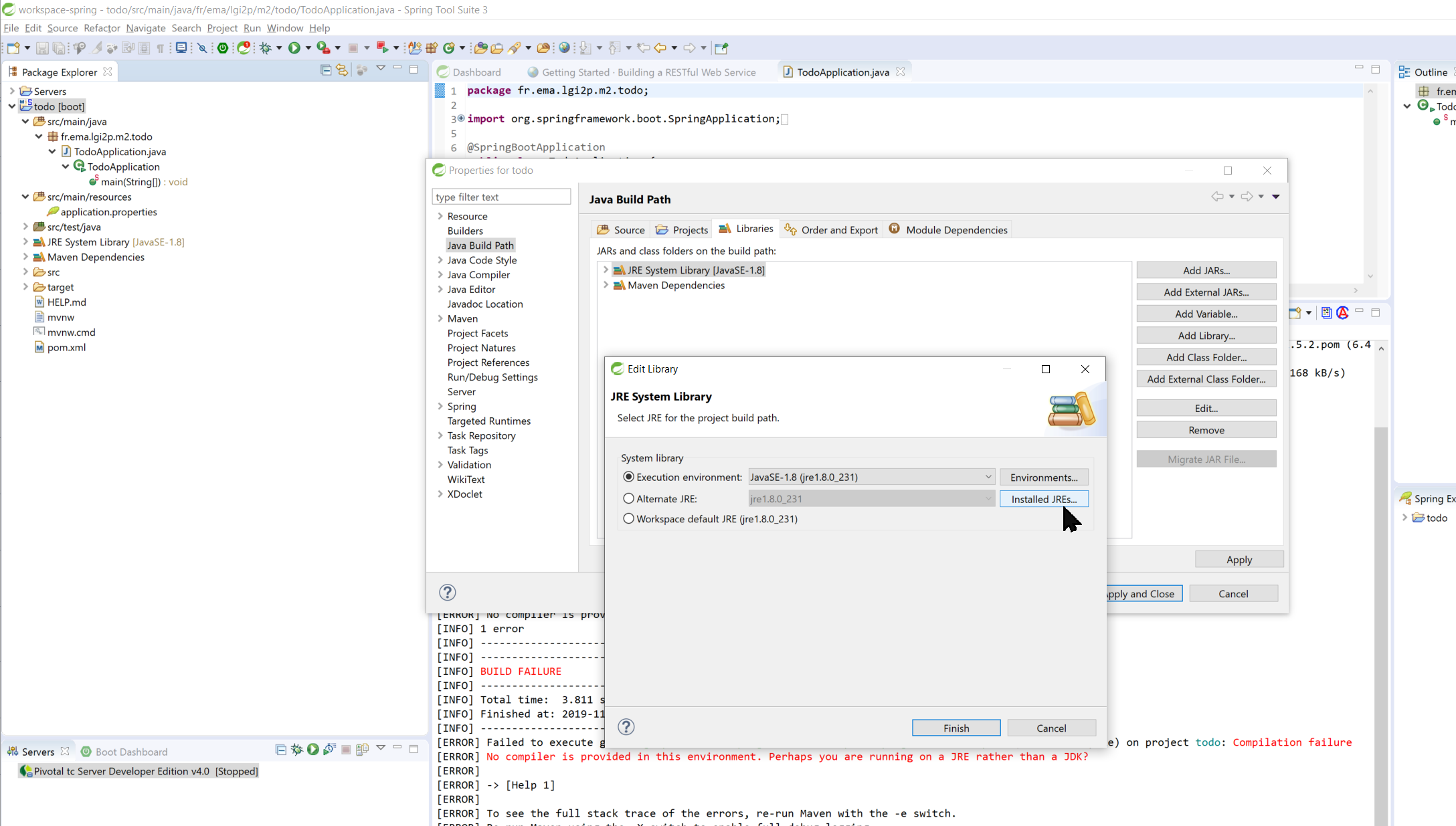
Task: Expand the Java Compiler properties category
Action: [440, 274]
